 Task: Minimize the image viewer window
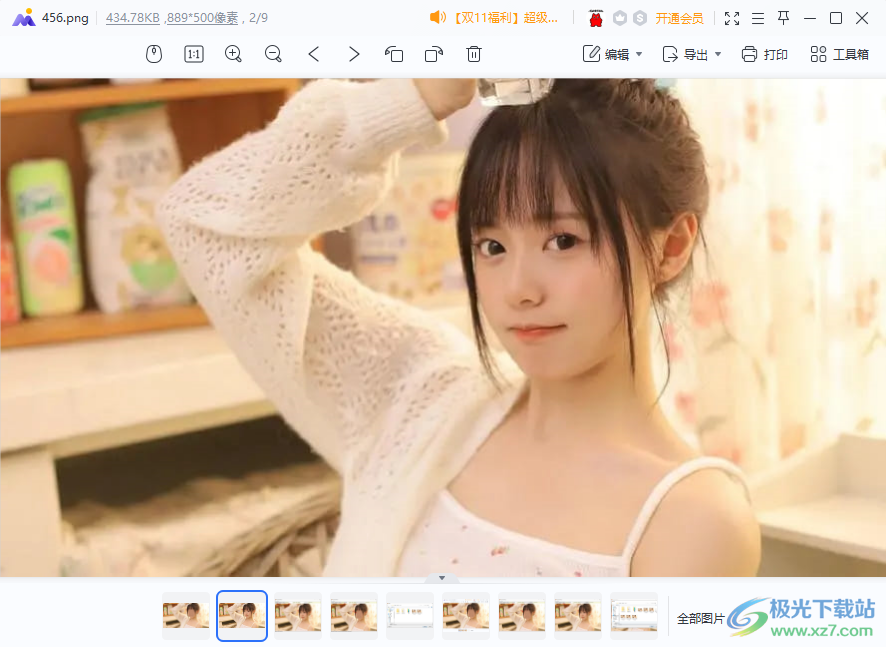point(810,19)
